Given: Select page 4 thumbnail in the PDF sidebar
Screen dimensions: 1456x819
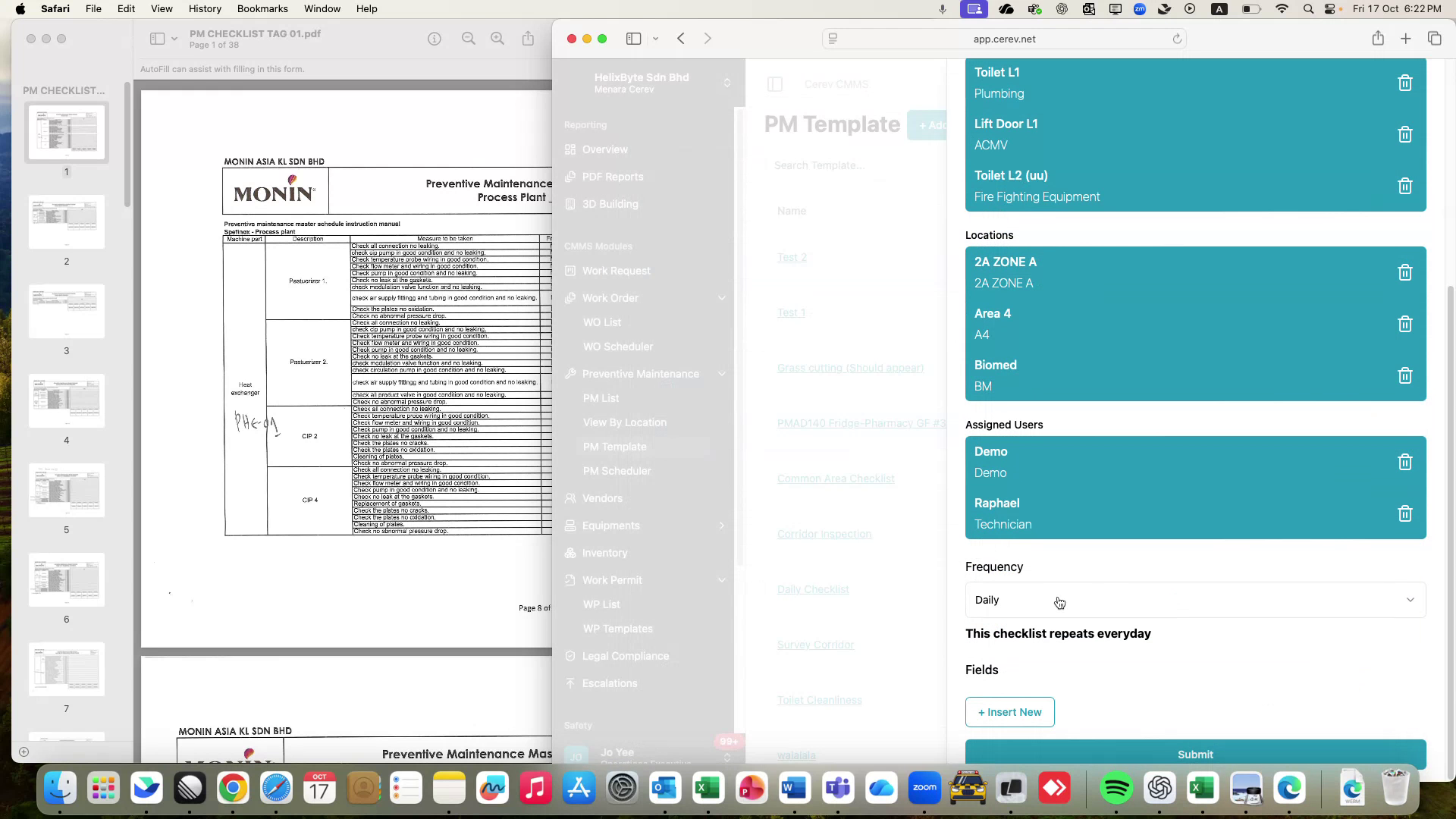Looking at the screenshot, I should pyautogui.click(x=66, y=400).
